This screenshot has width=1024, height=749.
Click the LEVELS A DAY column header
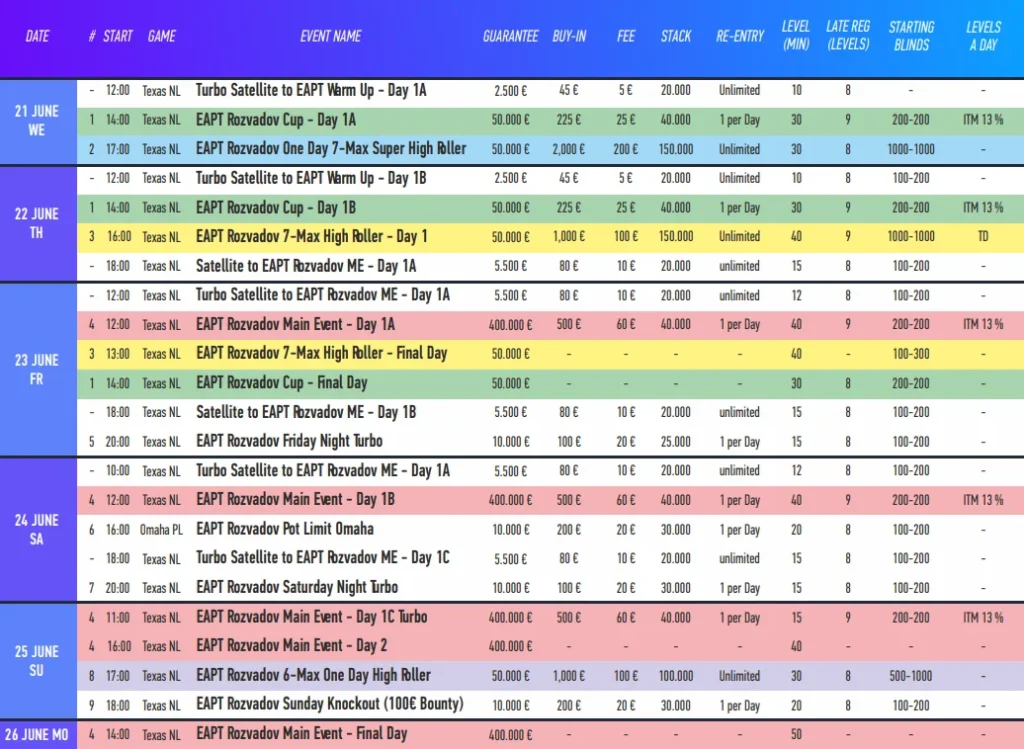point(983,35)
